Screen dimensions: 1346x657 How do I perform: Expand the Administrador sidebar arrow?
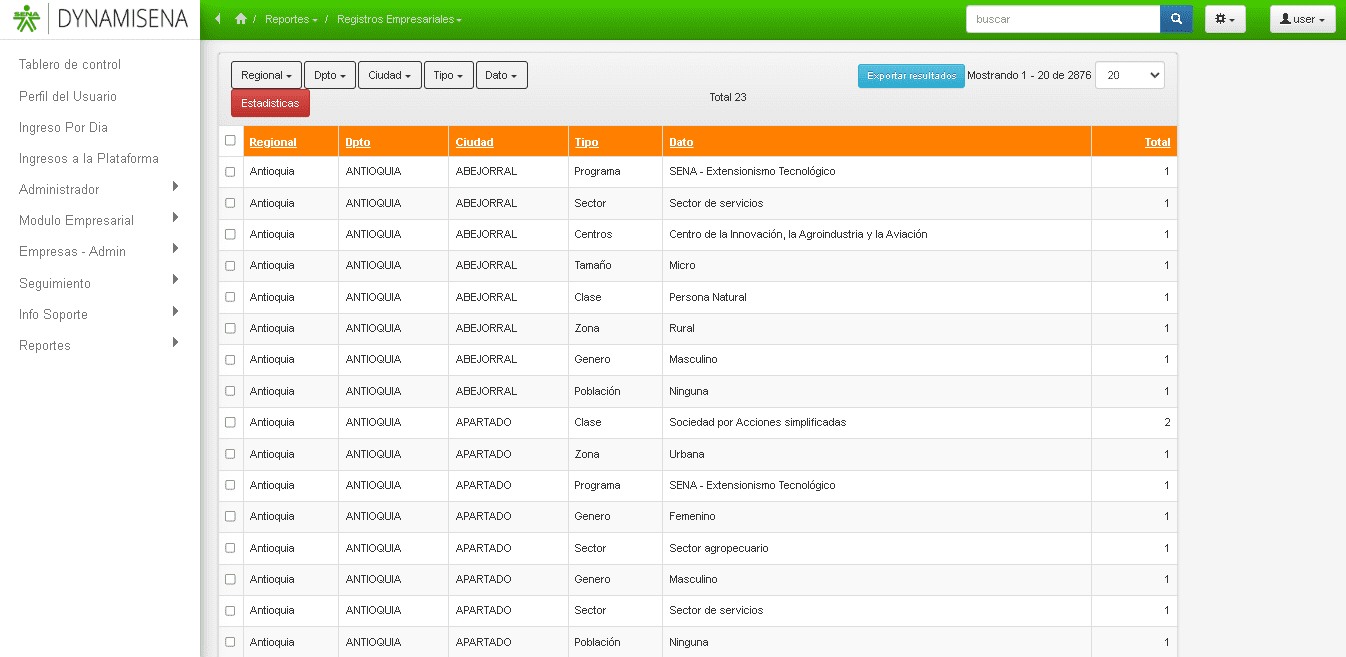coord(175,187)
